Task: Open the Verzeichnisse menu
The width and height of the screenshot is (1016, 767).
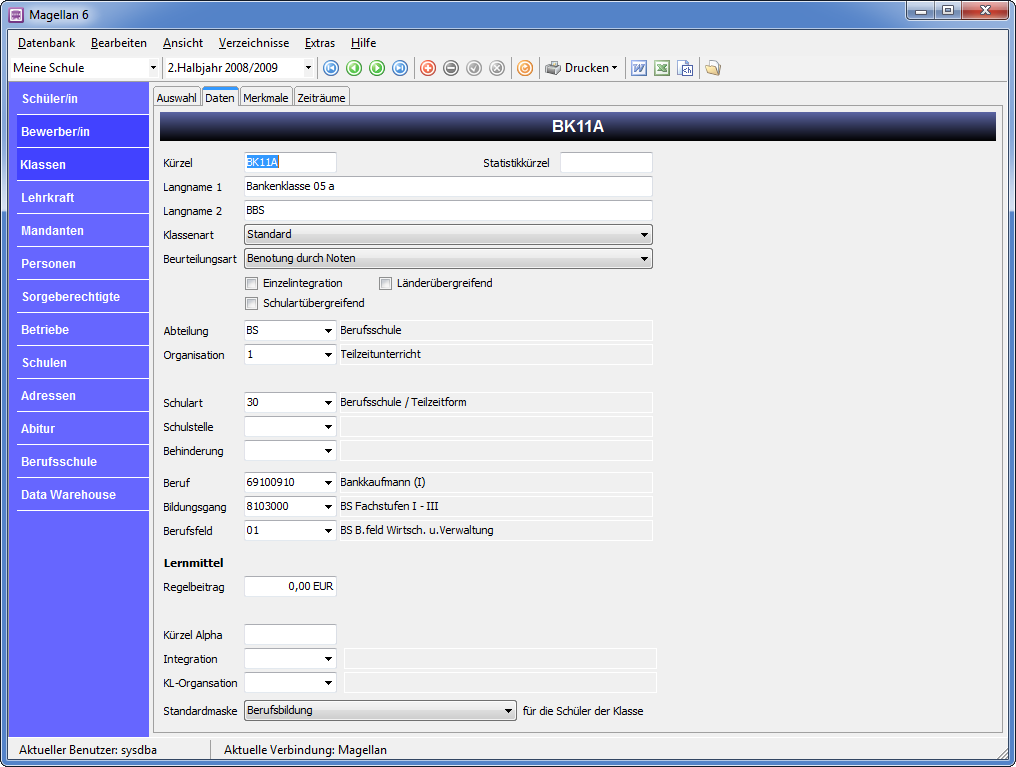Action: [254, 43]
